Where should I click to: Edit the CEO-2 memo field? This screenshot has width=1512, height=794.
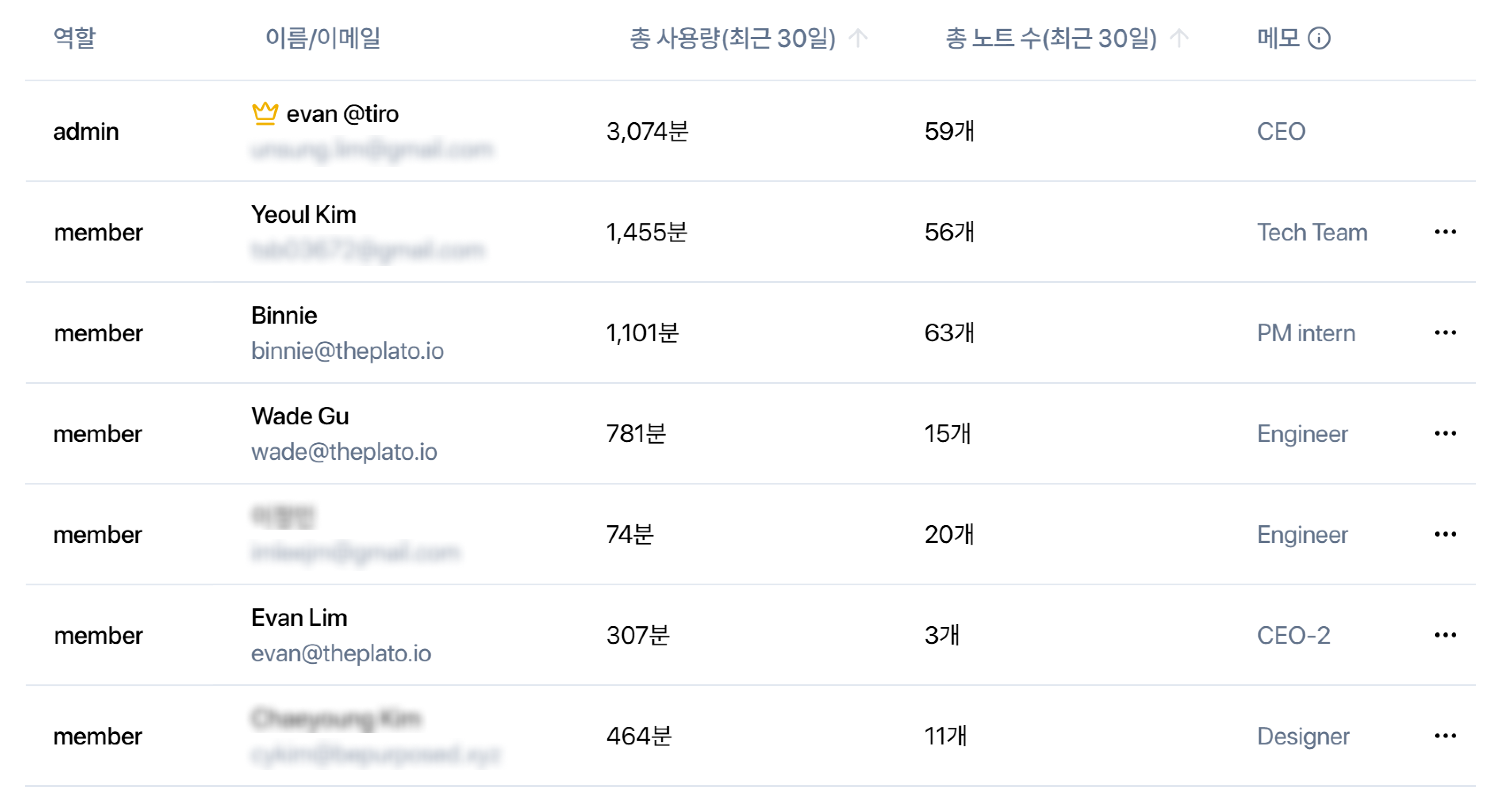[x=1293, y=636]
